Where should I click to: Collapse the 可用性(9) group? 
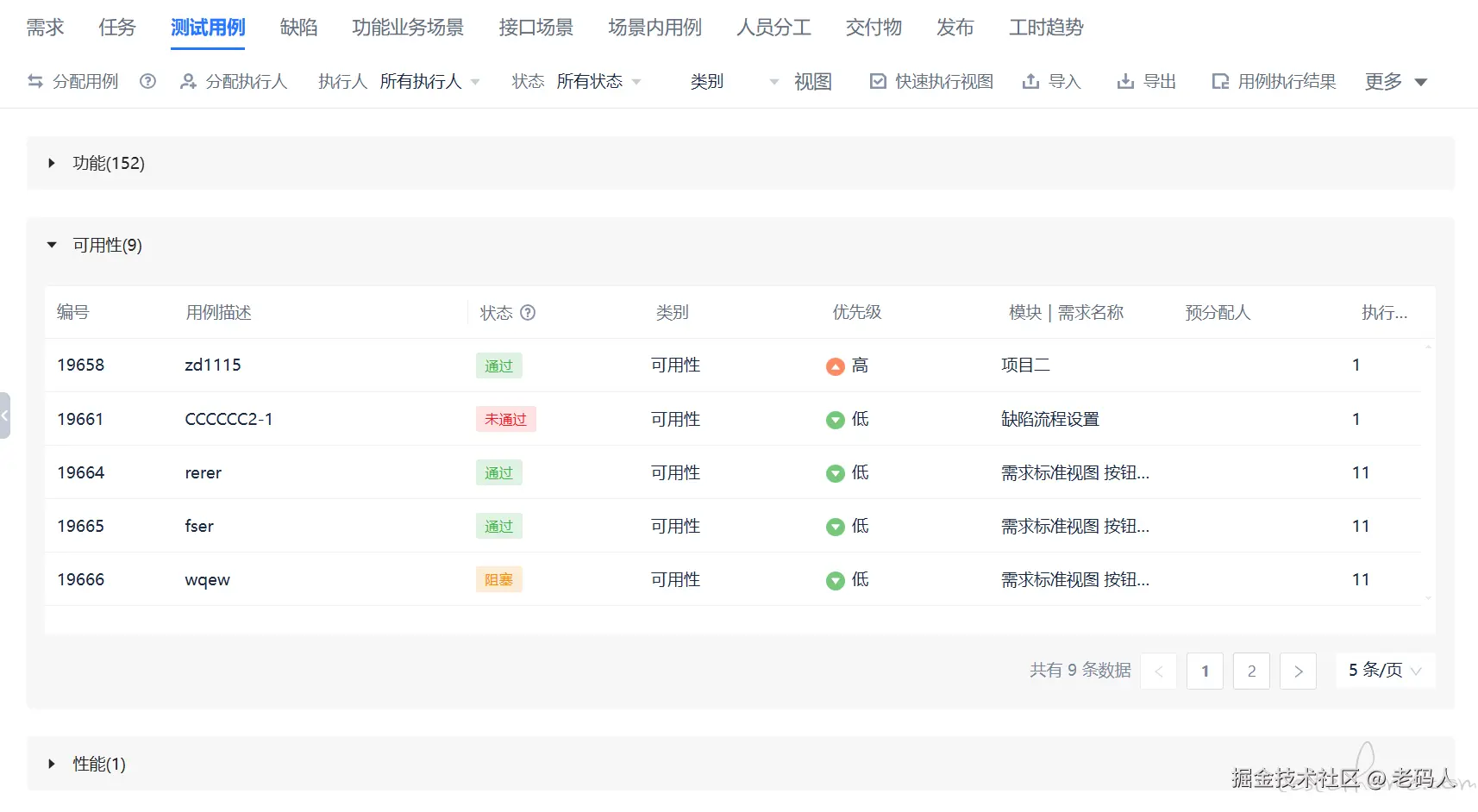point(52,246)
